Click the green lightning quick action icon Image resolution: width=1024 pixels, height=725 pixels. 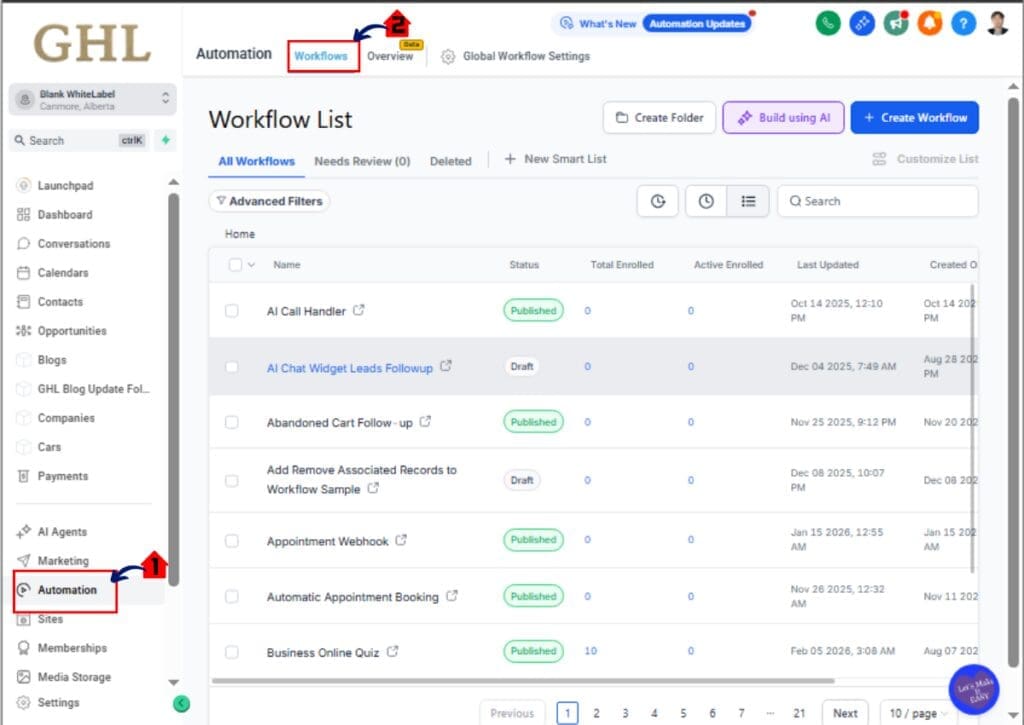coord(166,140)
